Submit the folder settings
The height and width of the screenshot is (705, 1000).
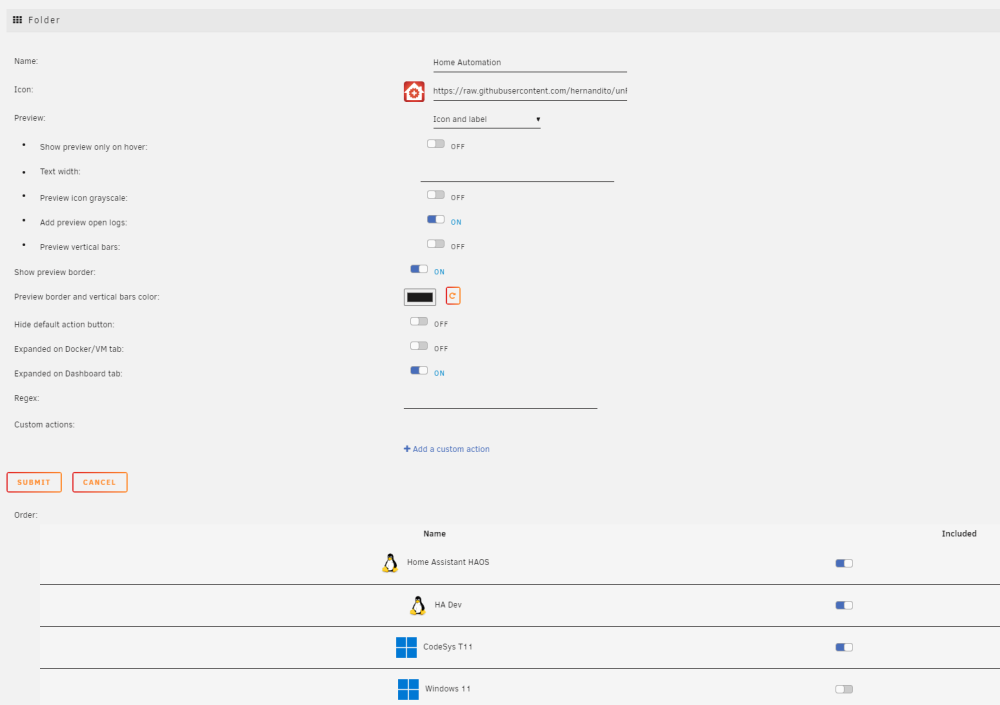pos(34,482)
